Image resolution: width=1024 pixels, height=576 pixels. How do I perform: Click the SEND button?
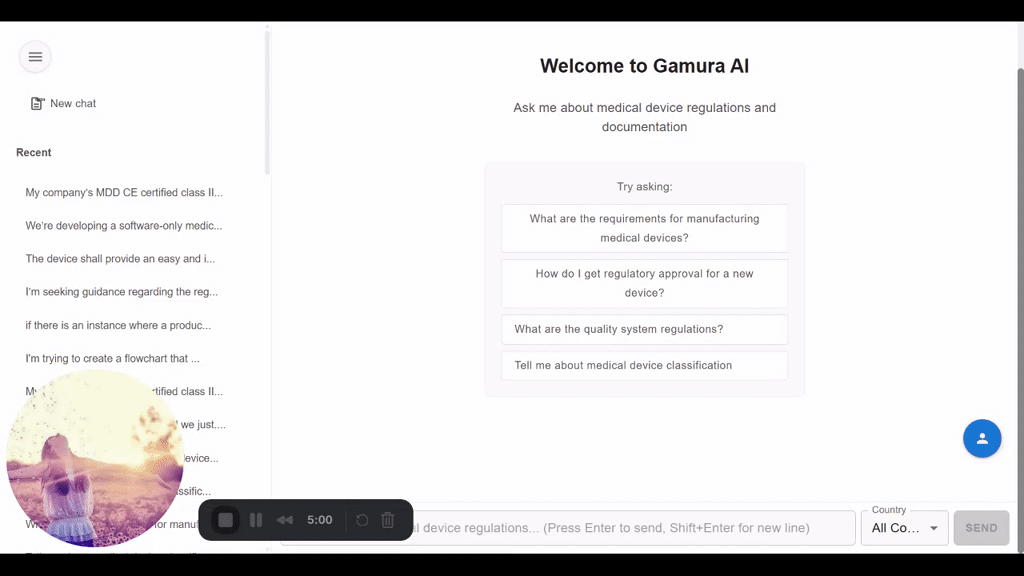tap(981, 528)
